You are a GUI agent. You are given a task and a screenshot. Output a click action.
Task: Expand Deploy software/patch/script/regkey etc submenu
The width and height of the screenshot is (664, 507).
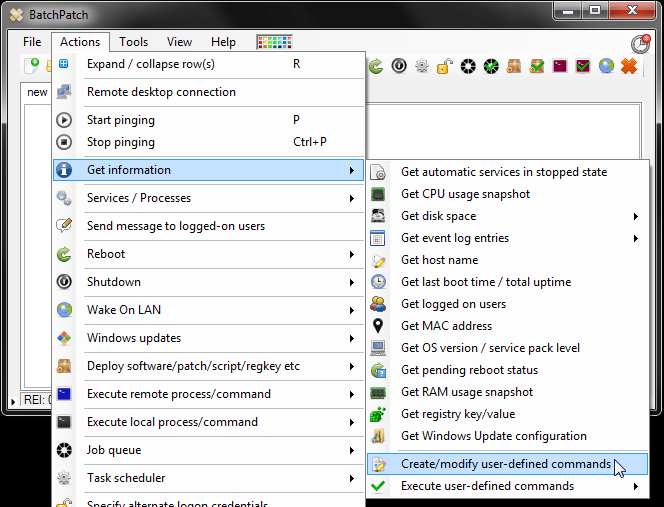208,366
